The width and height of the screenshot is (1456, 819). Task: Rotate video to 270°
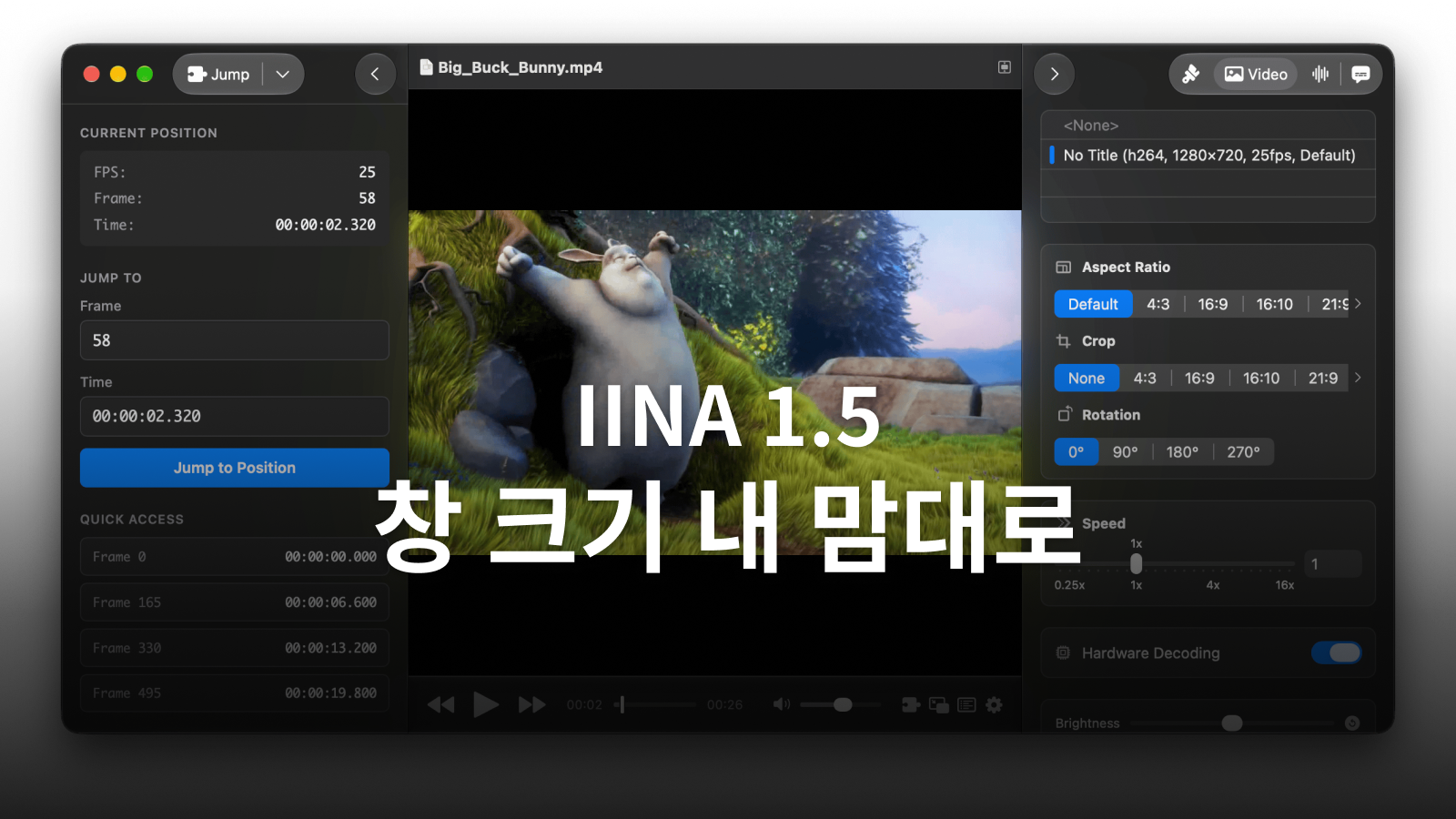[1243, 451]
